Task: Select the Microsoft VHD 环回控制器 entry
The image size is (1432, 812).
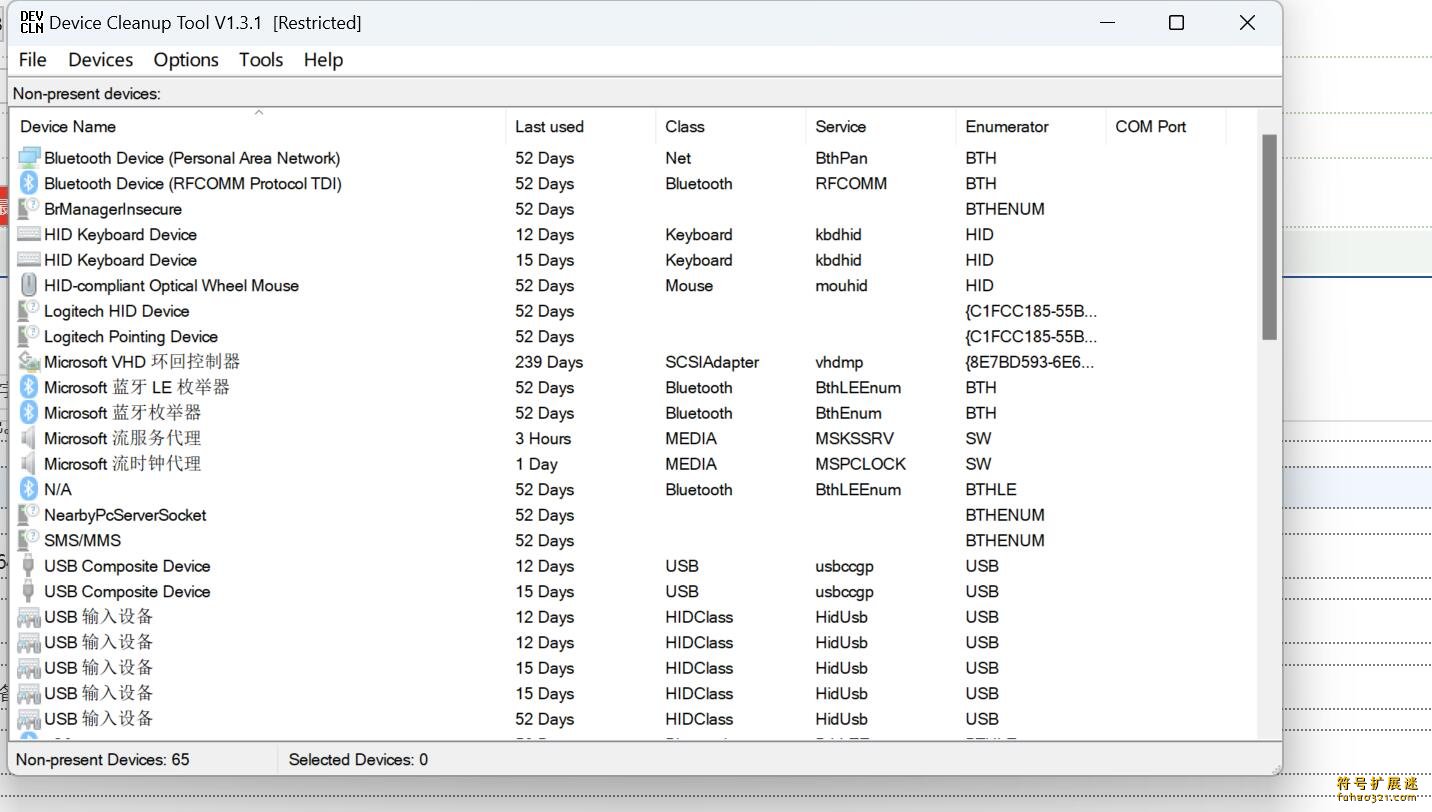Action: pyautogui.click(x=142, y=362)
